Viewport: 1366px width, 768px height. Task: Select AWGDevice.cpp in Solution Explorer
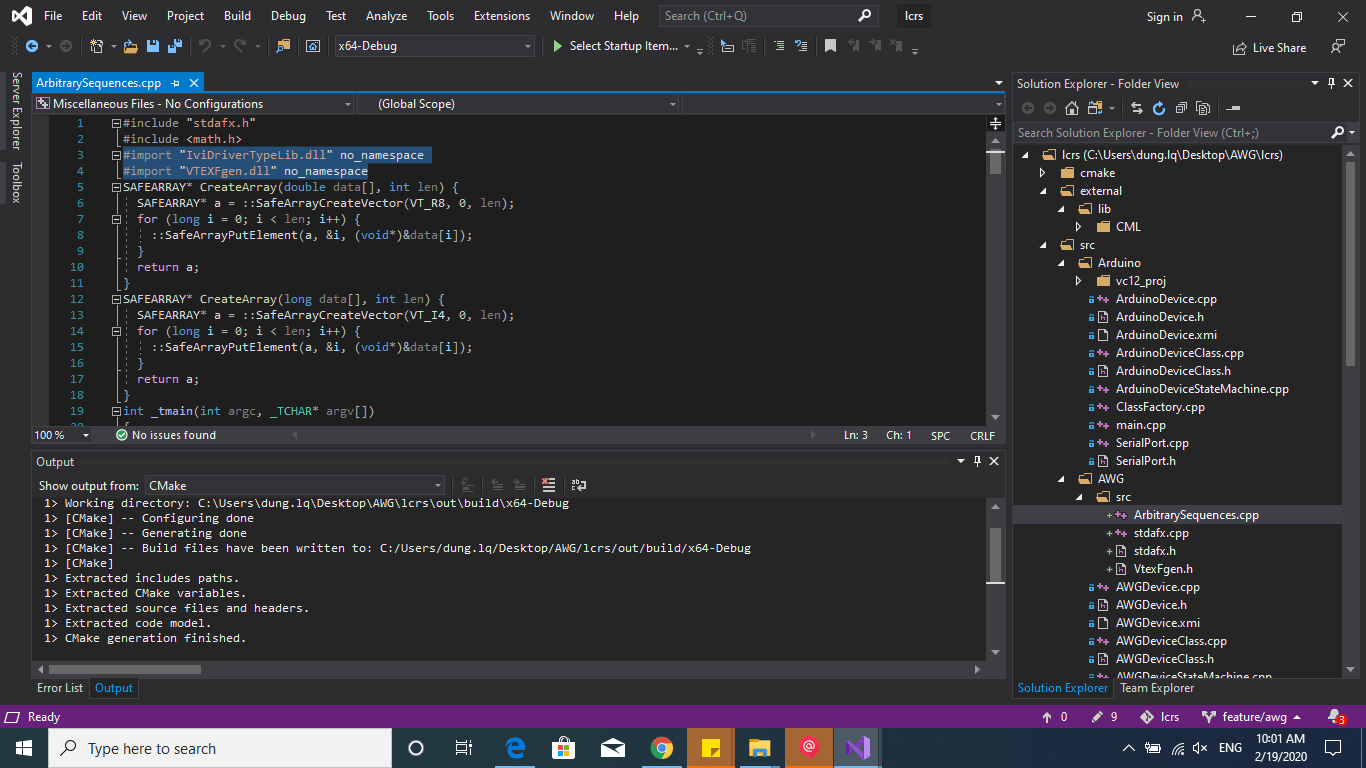coord(1157,587)
